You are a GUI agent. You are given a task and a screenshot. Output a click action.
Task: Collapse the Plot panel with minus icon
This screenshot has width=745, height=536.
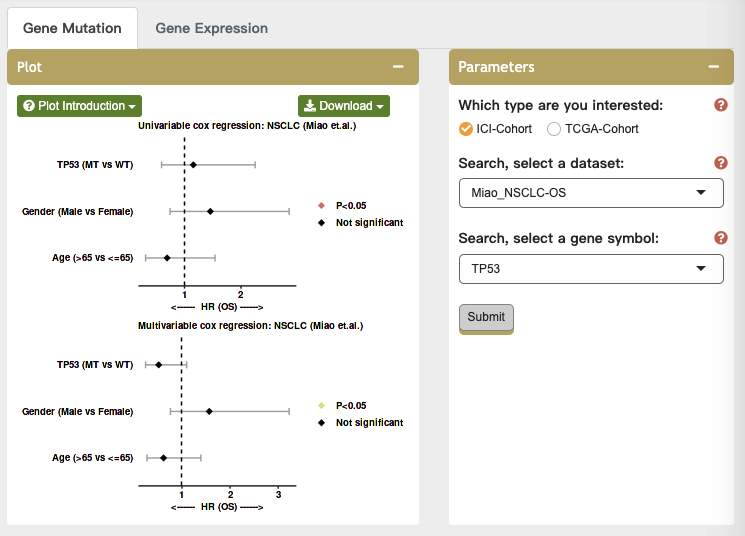point(398,67)
